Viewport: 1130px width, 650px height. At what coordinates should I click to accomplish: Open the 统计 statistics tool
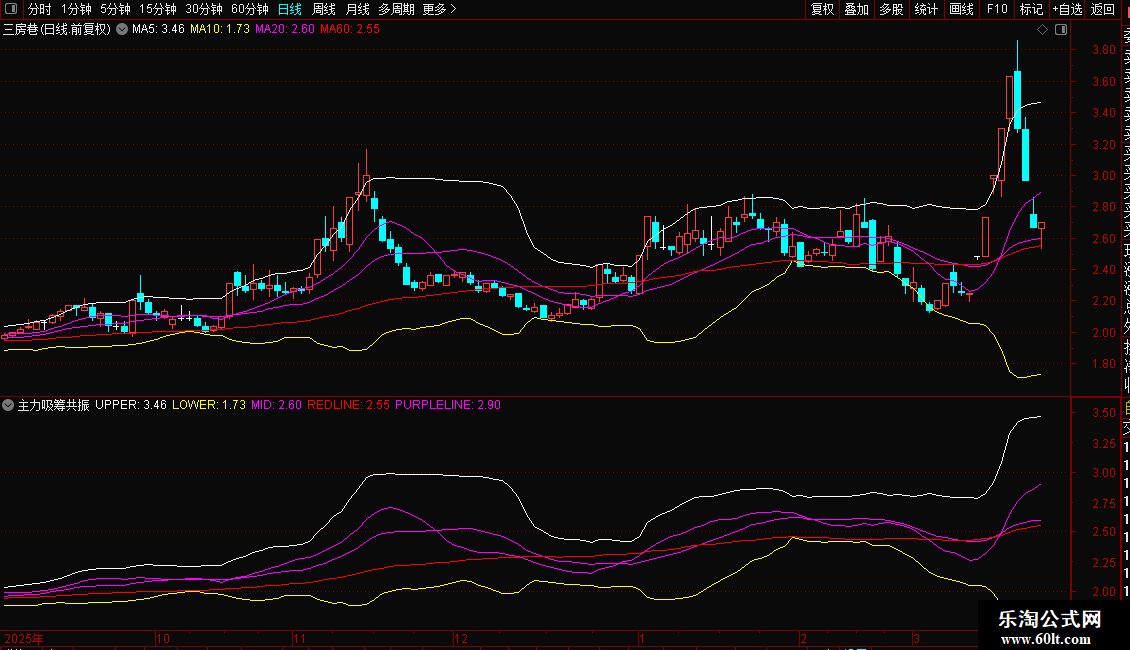(x=926, y=9)
